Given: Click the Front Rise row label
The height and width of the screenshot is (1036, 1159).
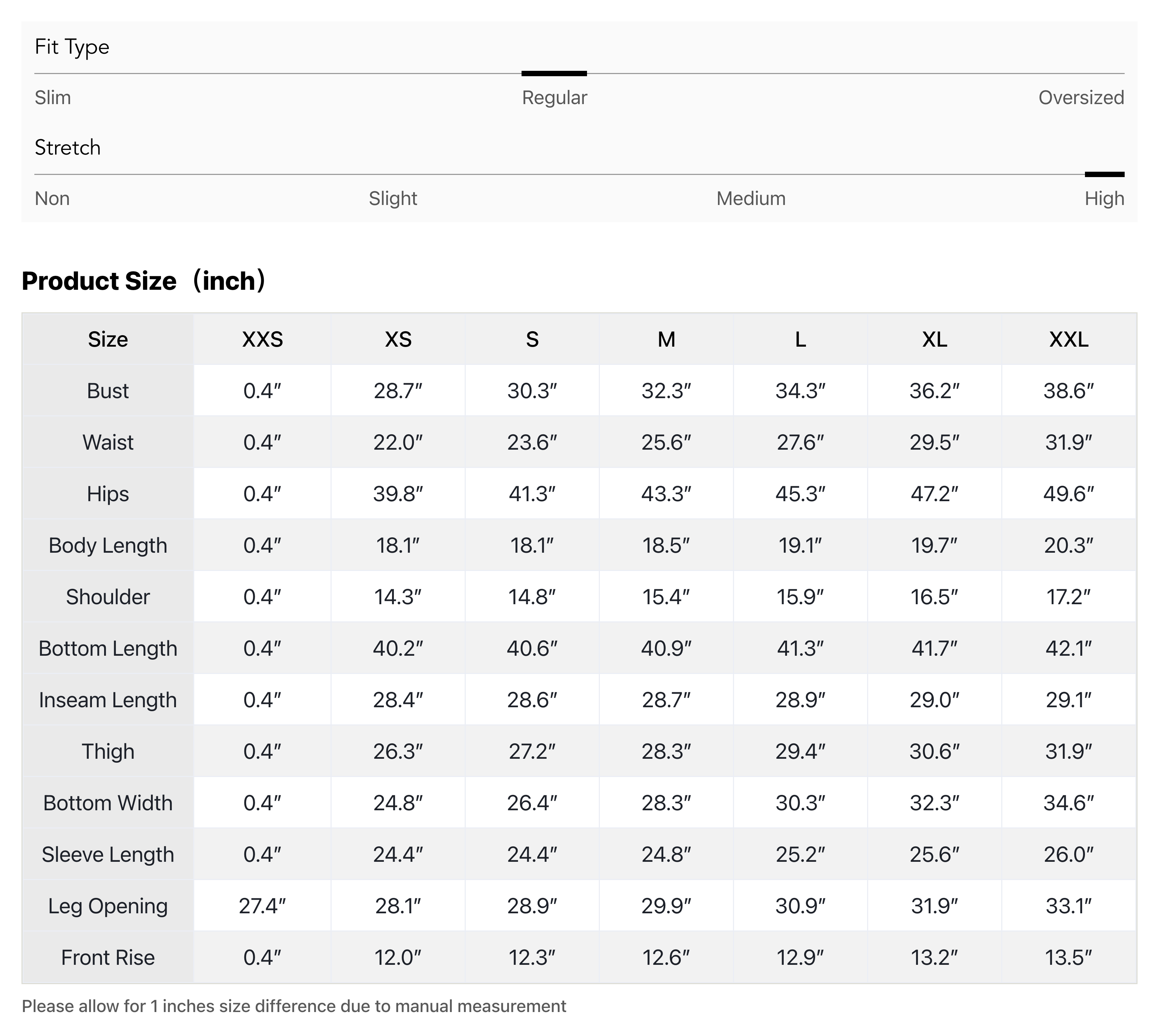Looking at the screenshot, I should pos(108,957).
